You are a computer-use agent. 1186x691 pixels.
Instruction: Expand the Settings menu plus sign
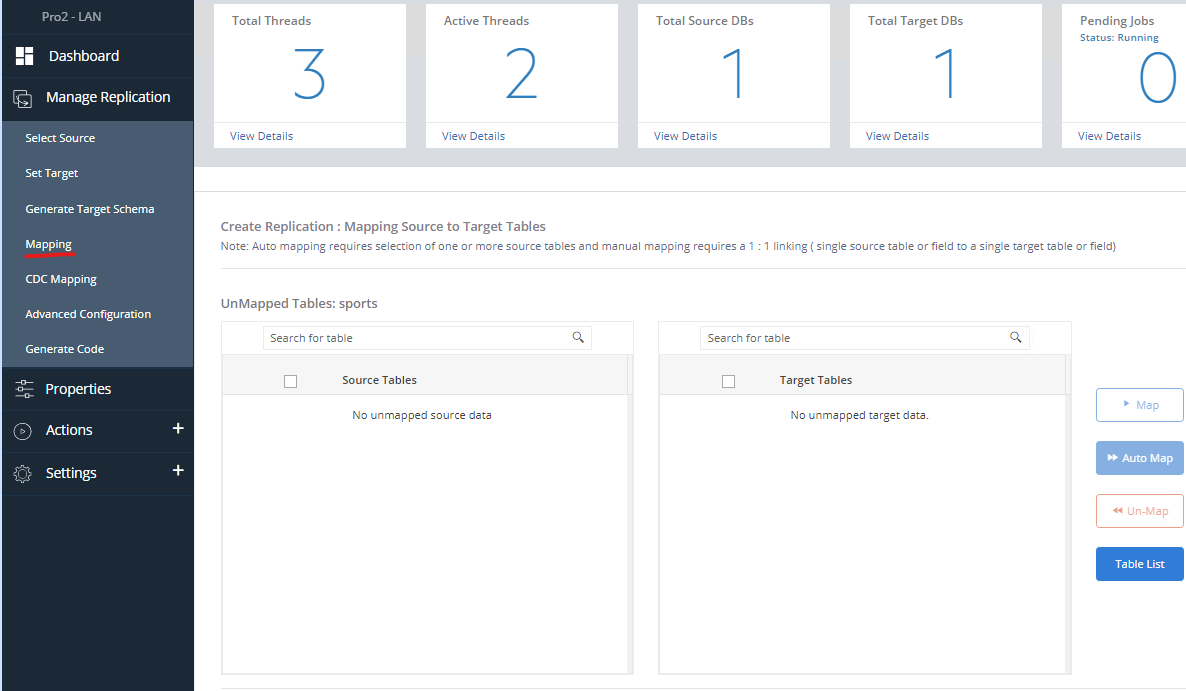point(179,470)
